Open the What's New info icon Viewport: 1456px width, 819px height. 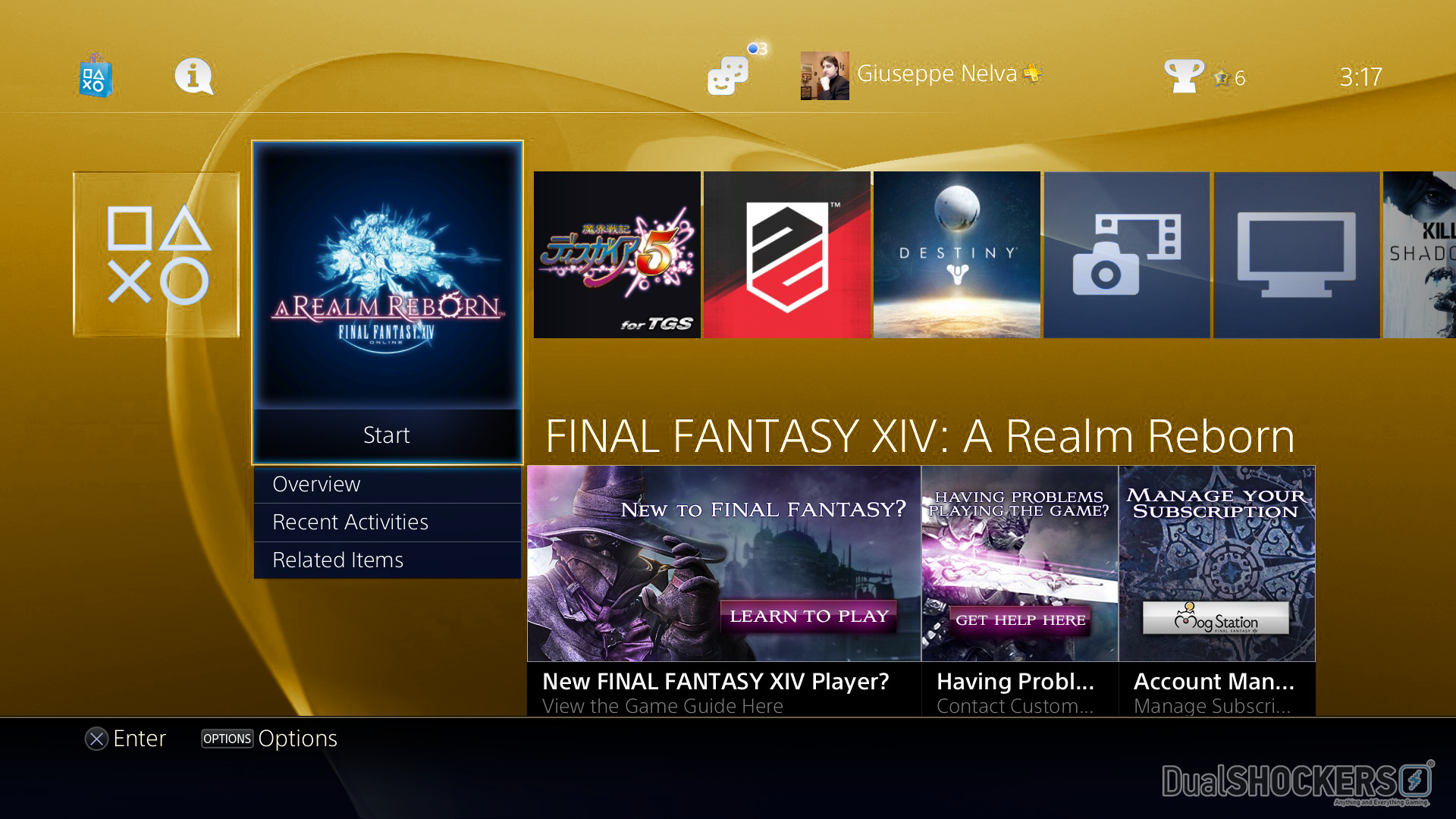(194, 77)
